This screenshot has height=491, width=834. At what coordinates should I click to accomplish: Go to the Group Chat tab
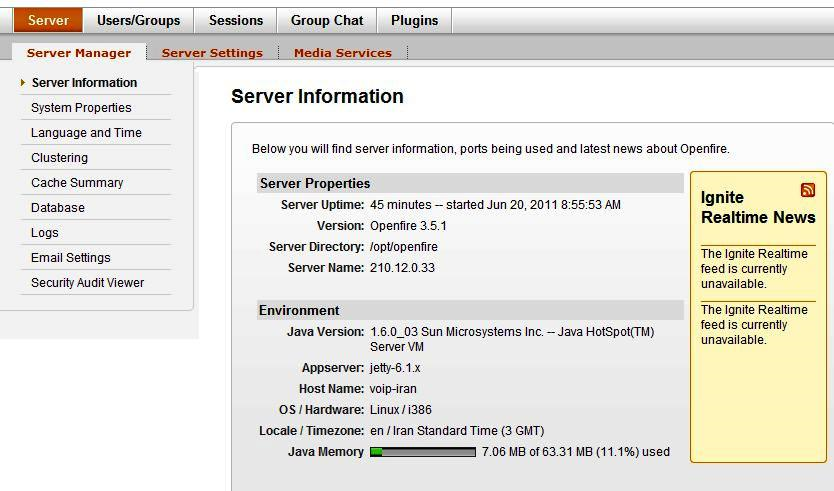(327, 20)
